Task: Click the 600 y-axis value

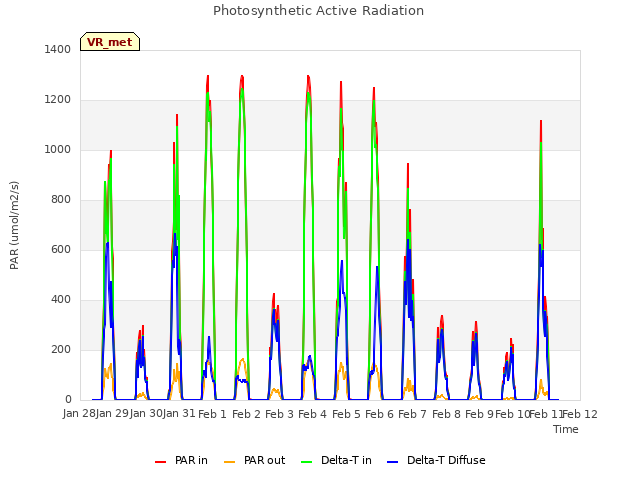Action: point(61,249)
